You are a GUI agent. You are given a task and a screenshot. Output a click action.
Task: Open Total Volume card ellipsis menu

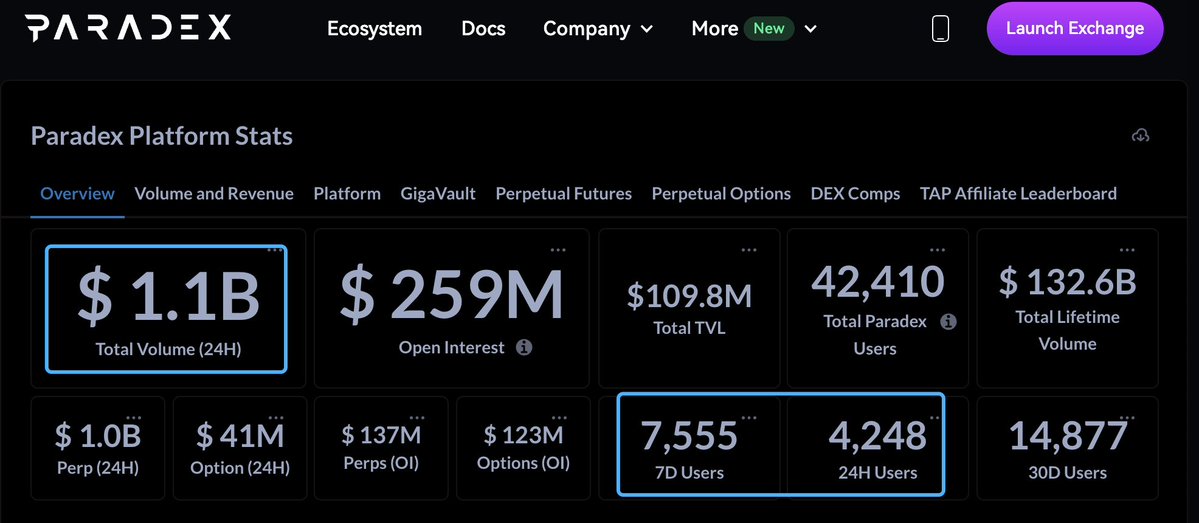pos(272,250)
